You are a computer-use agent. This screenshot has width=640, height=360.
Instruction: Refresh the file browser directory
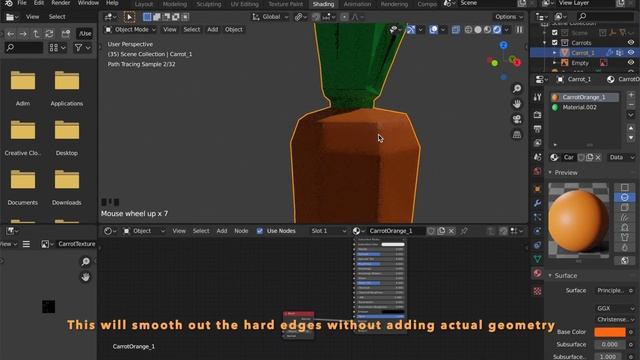click(x=49, y=33)
